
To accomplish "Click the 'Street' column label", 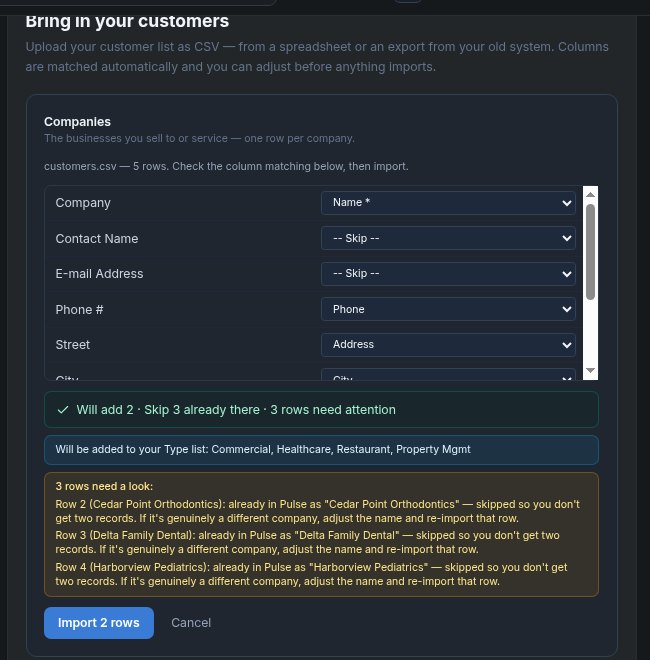I will point(72,345).
